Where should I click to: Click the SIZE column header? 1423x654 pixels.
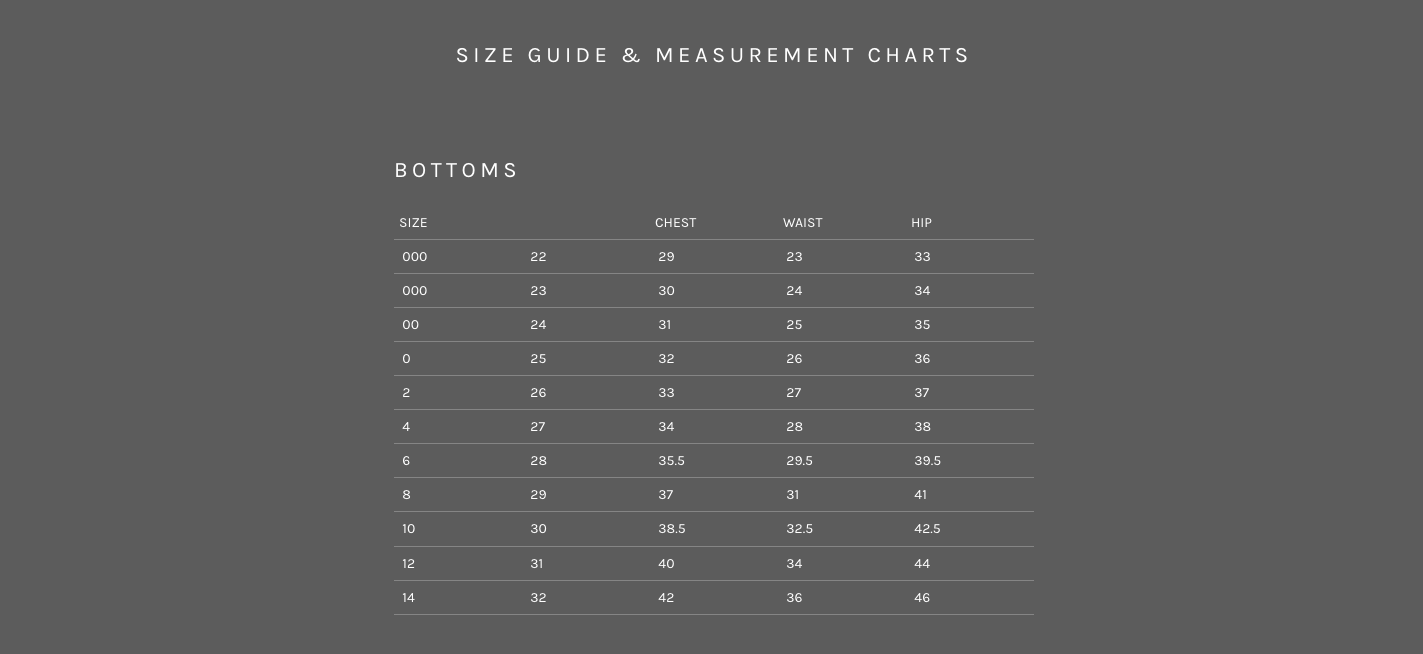click(413, 223)
